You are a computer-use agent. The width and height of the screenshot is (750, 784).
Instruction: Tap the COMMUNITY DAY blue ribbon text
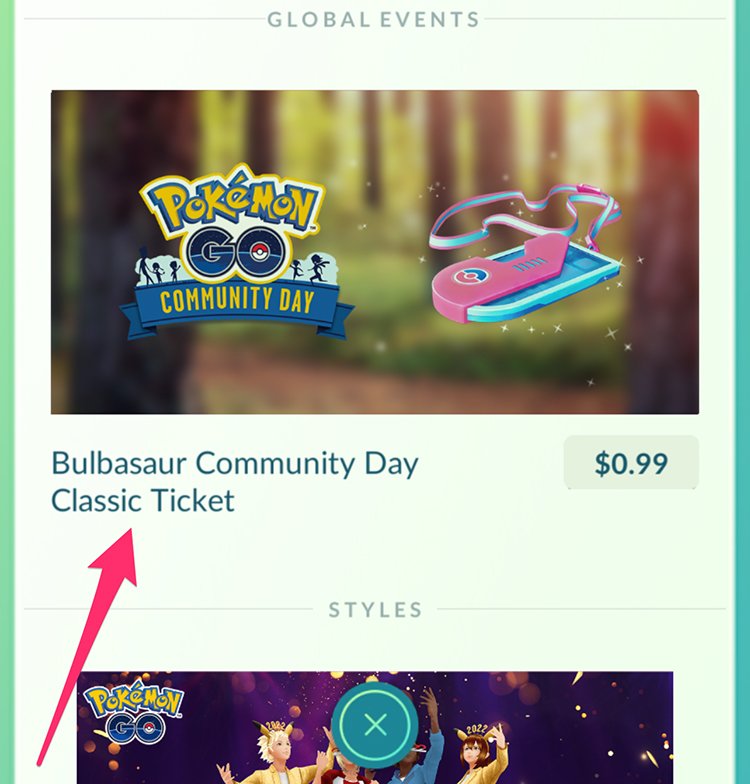click(237, 301)
